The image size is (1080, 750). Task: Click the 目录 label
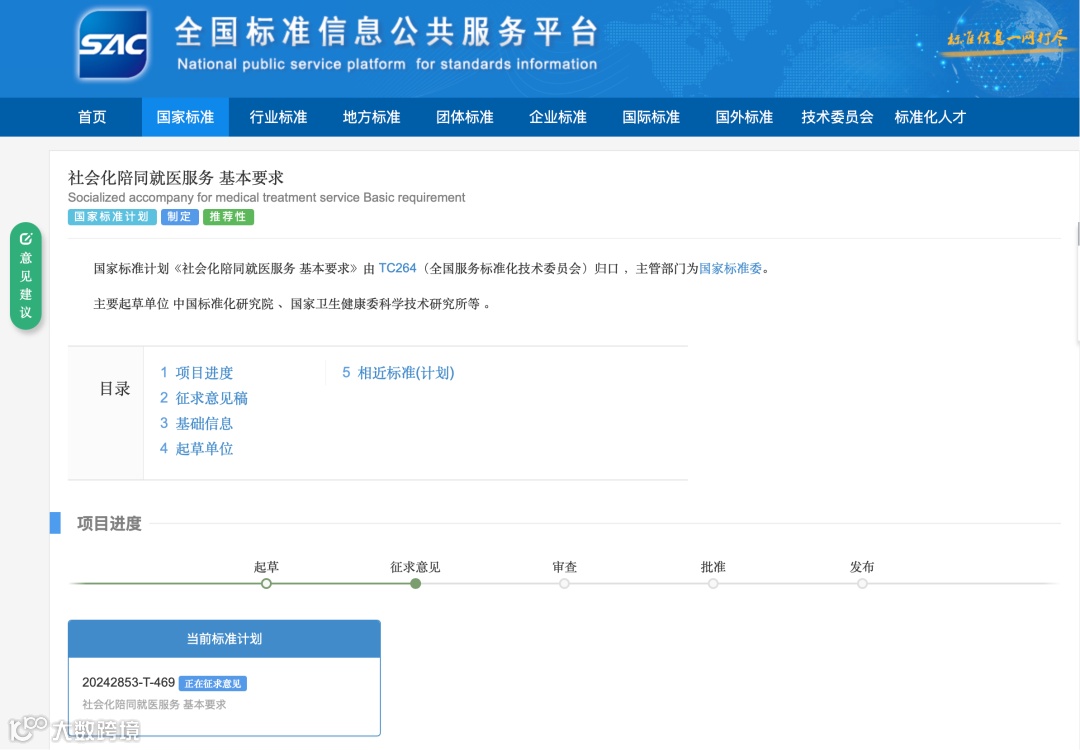114,388
